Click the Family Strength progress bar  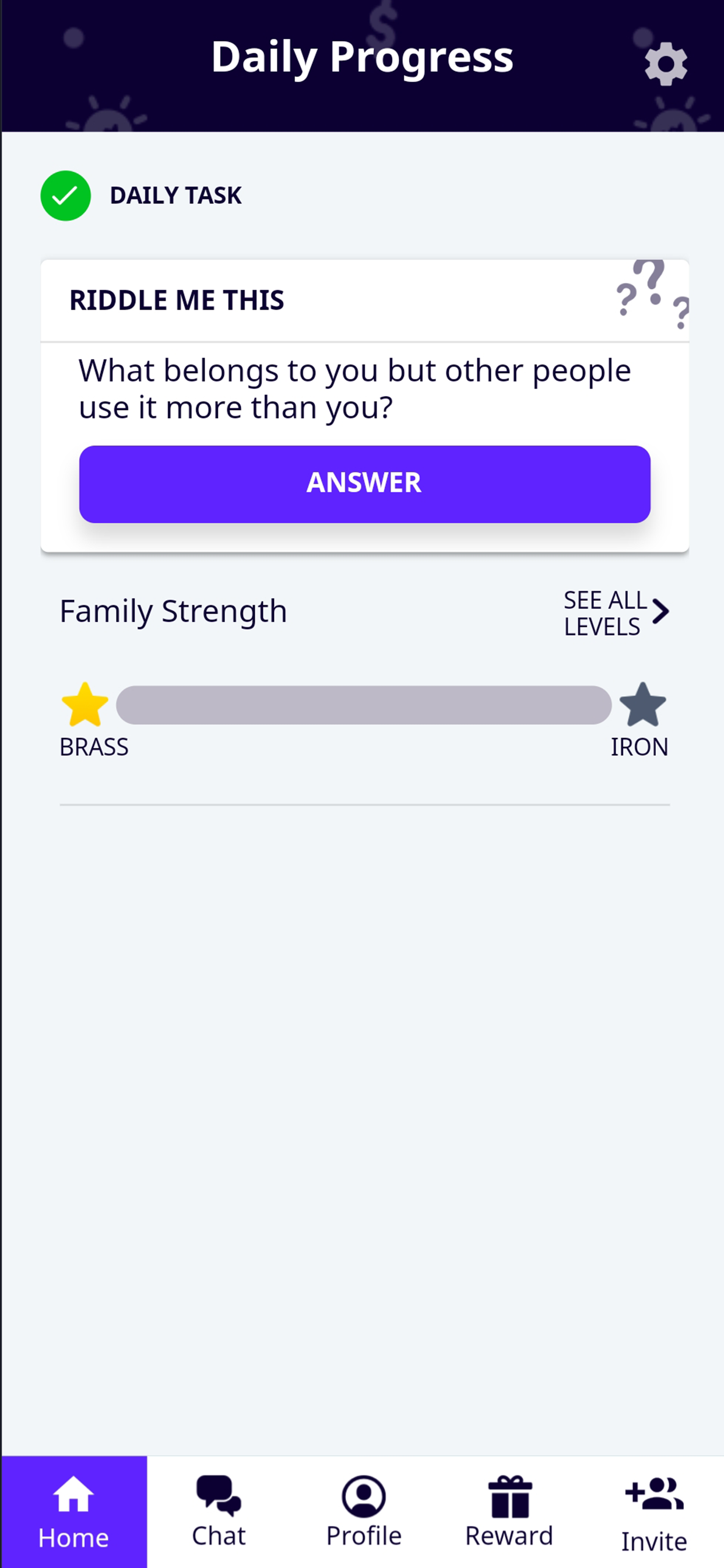(364, 705)
